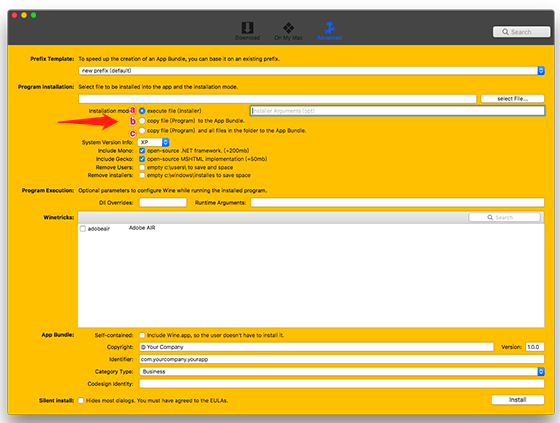Click the Install button

[518, 400]
